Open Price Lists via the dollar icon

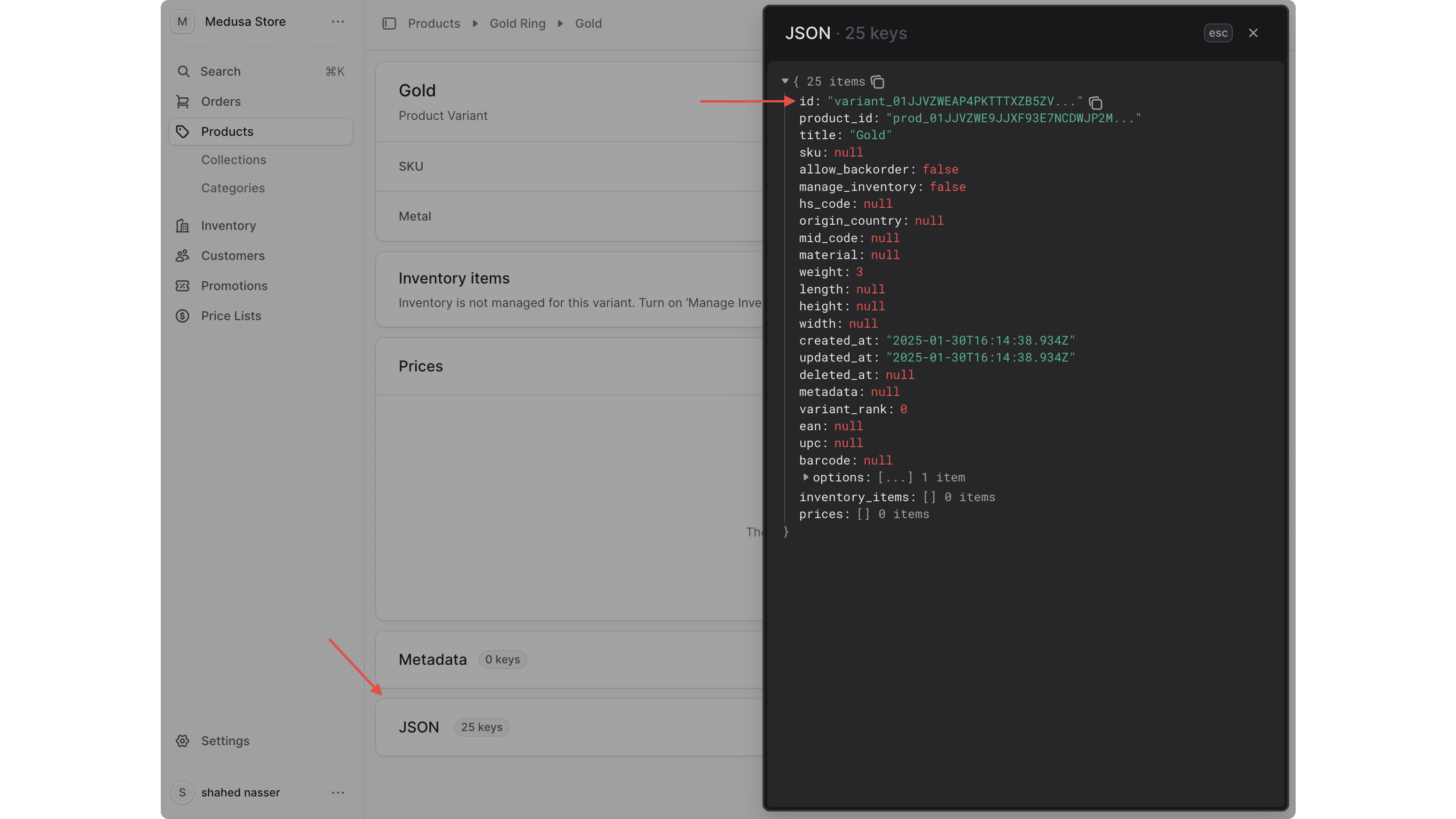click(182, 315)
